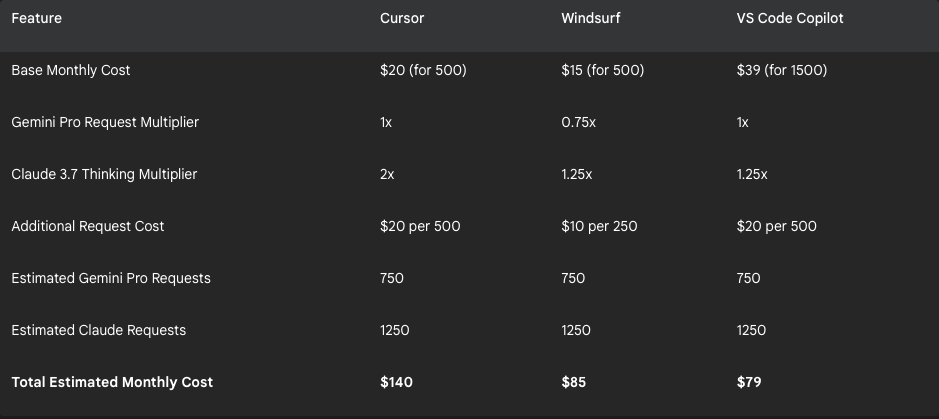Click the Feature column header
939x419 pixels.
click(x=37, y=19)
